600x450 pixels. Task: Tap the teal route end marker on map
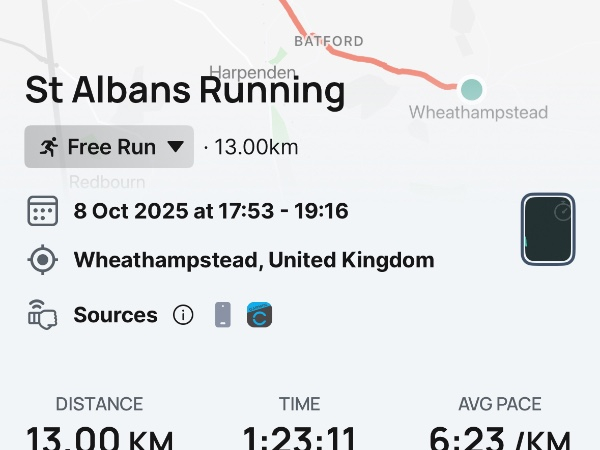coord(471,88)
